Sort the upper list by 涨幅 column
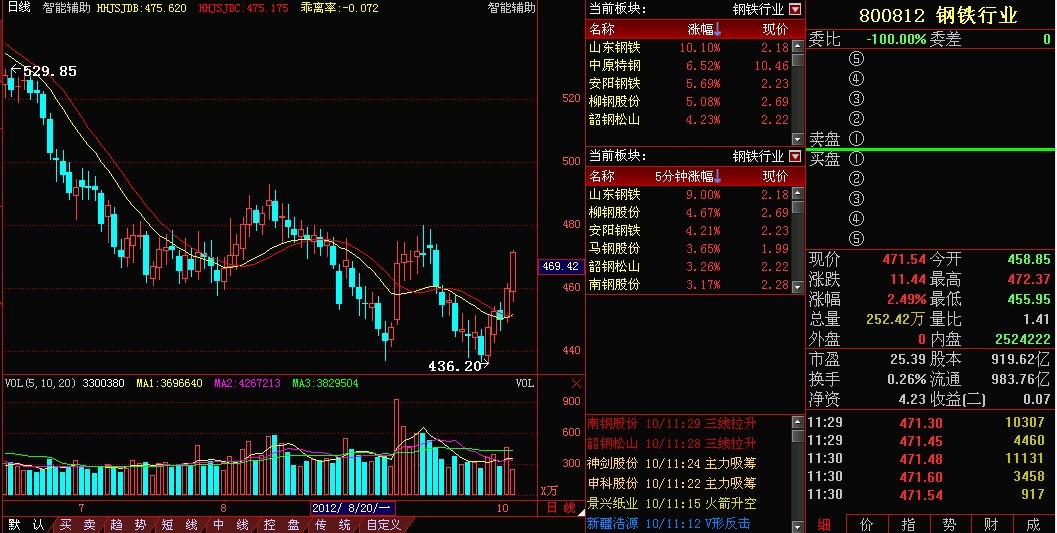 click(704, 29)
